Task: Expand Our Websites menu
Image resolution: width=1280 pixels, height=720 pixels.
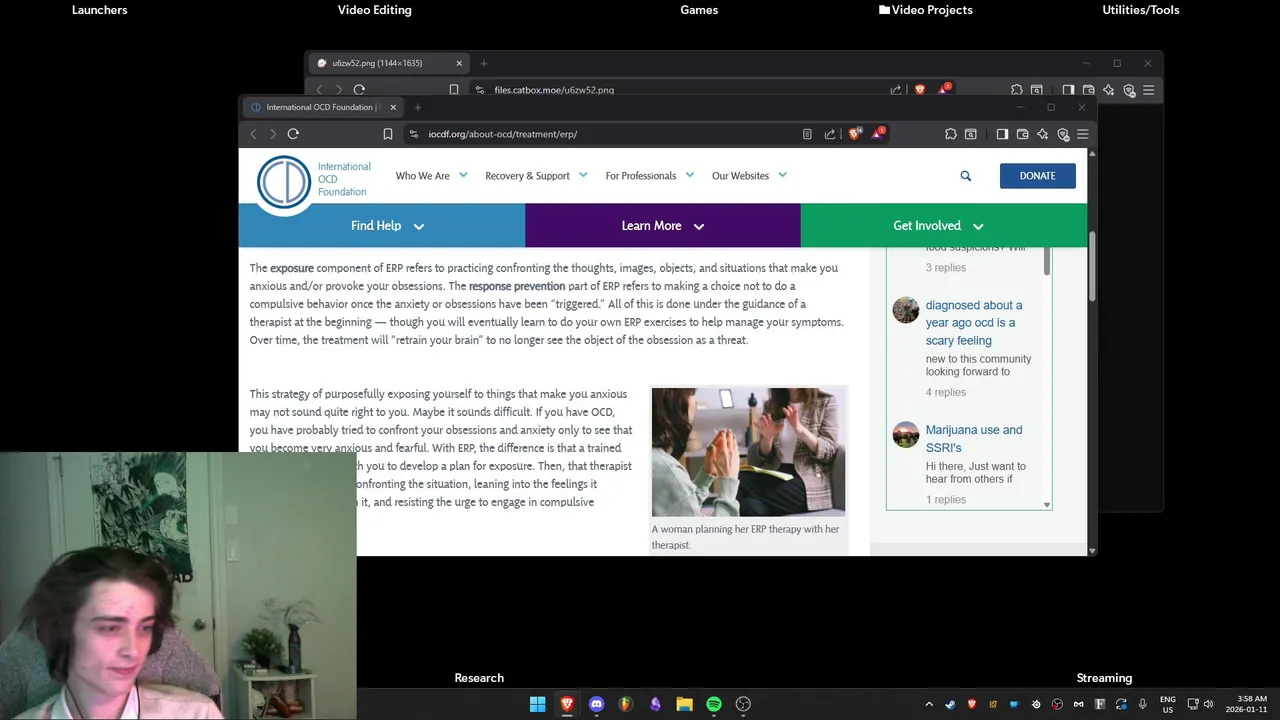Action: click(x=749, y=176)
